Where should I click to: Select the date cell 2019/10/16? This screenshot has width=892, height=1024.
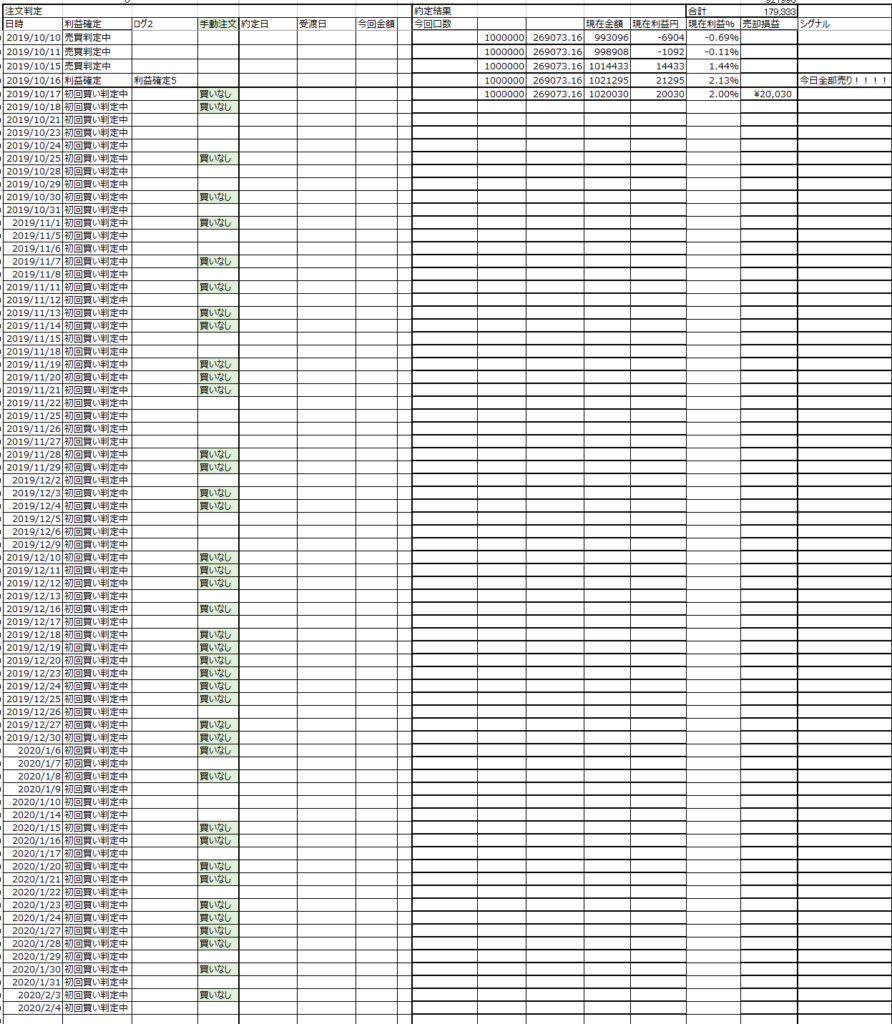[33, 80]
